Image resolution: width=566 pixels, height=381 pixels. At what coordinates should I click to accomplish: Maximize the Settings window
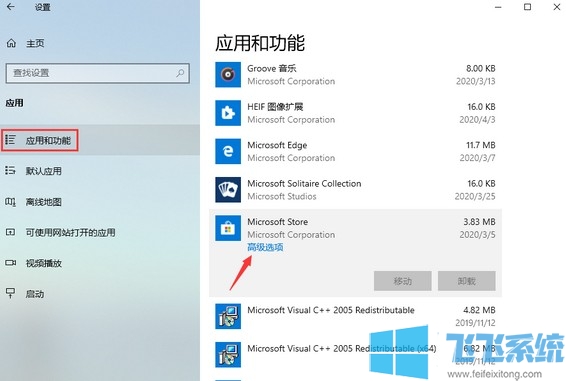(x=527, y=7)
